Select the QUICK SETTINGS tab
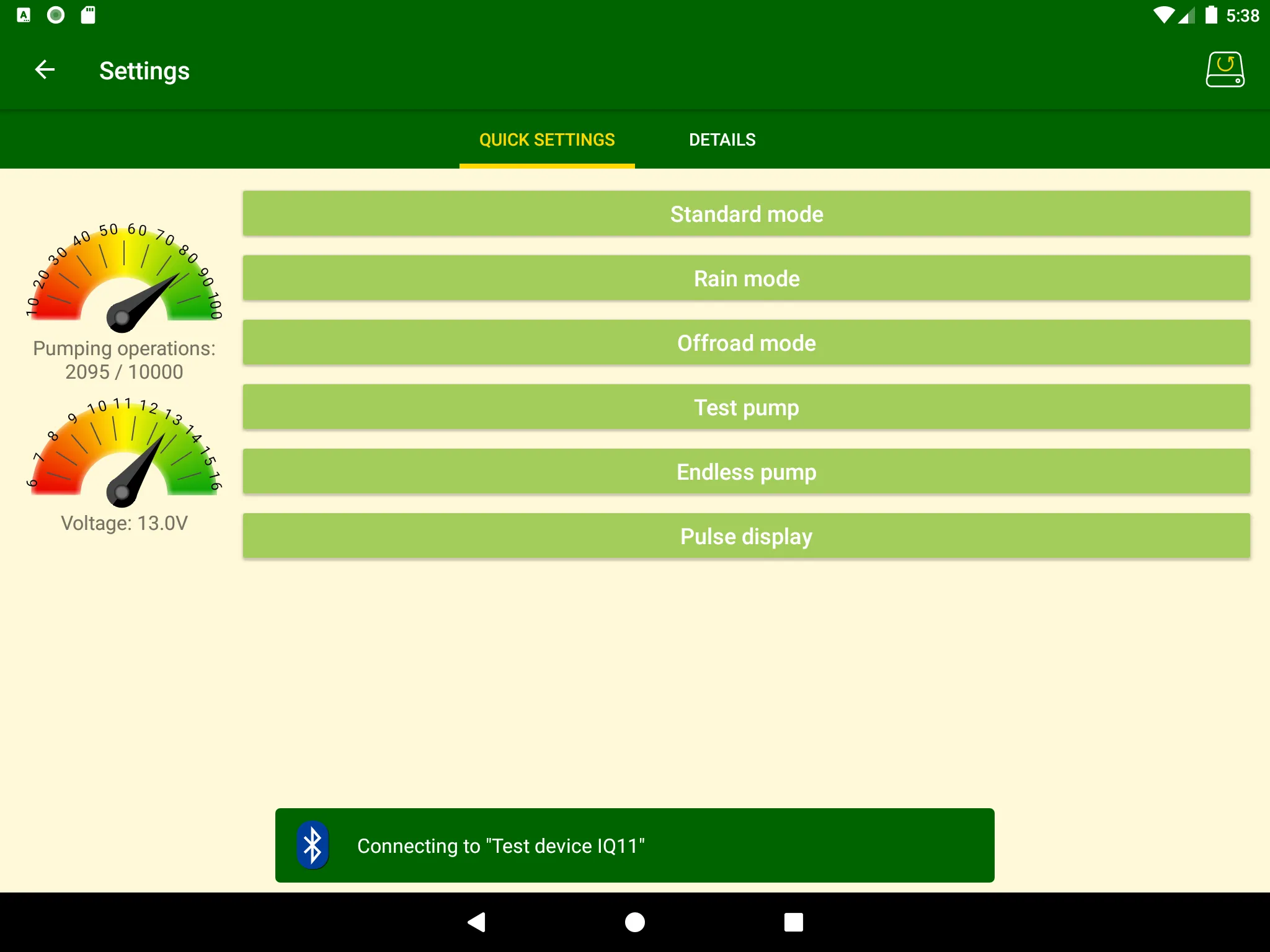The height and width of the screenshot is (952, 1270). [546, 139]
